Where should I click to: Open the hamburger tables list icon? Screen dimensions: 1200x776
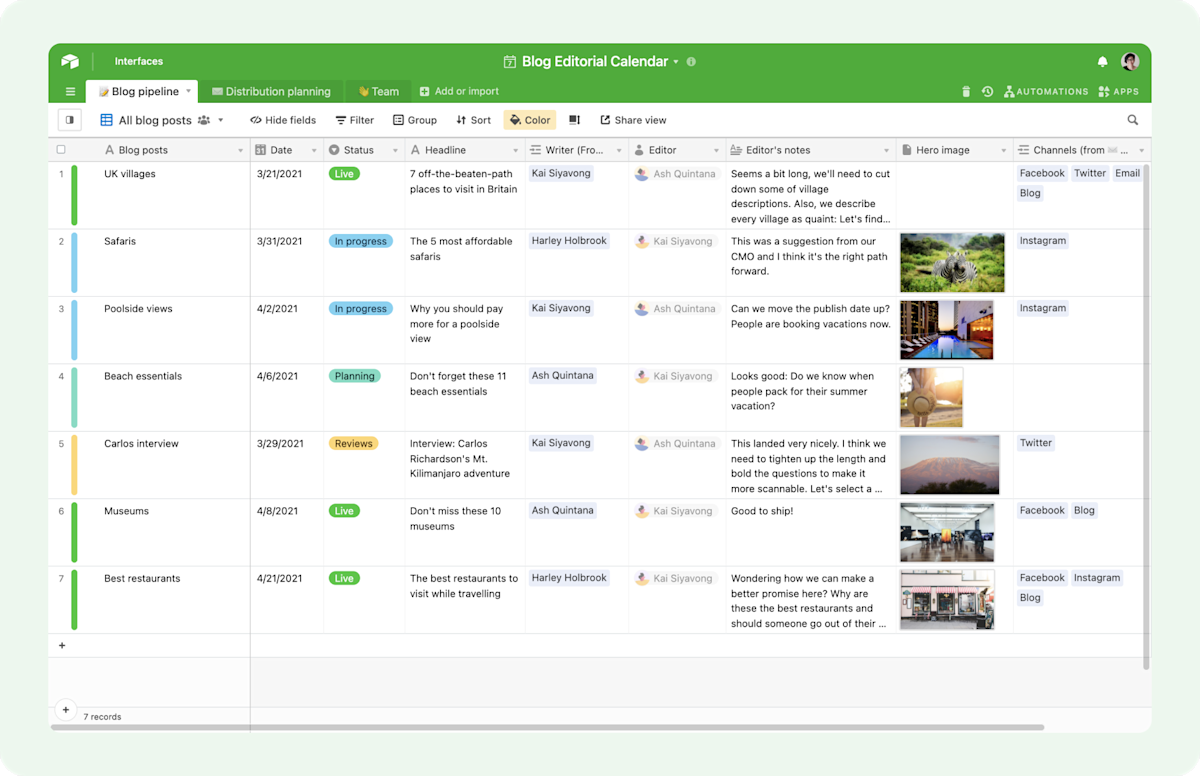(x=70, y=91)
